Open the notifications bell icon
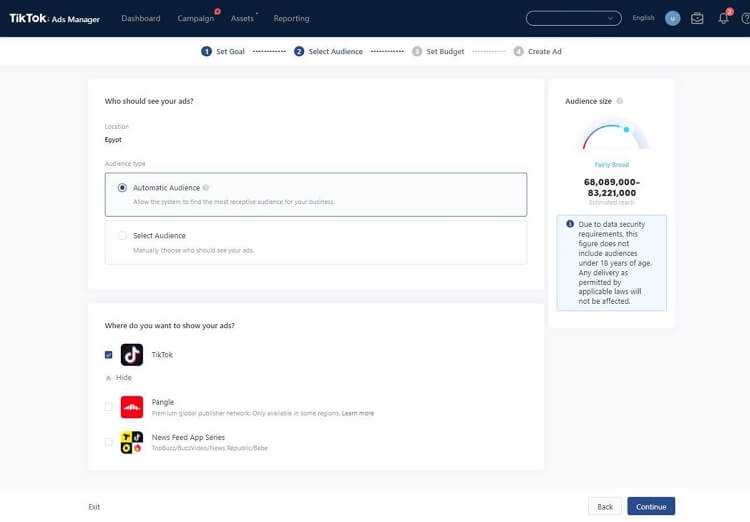Viewport: 750px width, 522px height. 723,18
